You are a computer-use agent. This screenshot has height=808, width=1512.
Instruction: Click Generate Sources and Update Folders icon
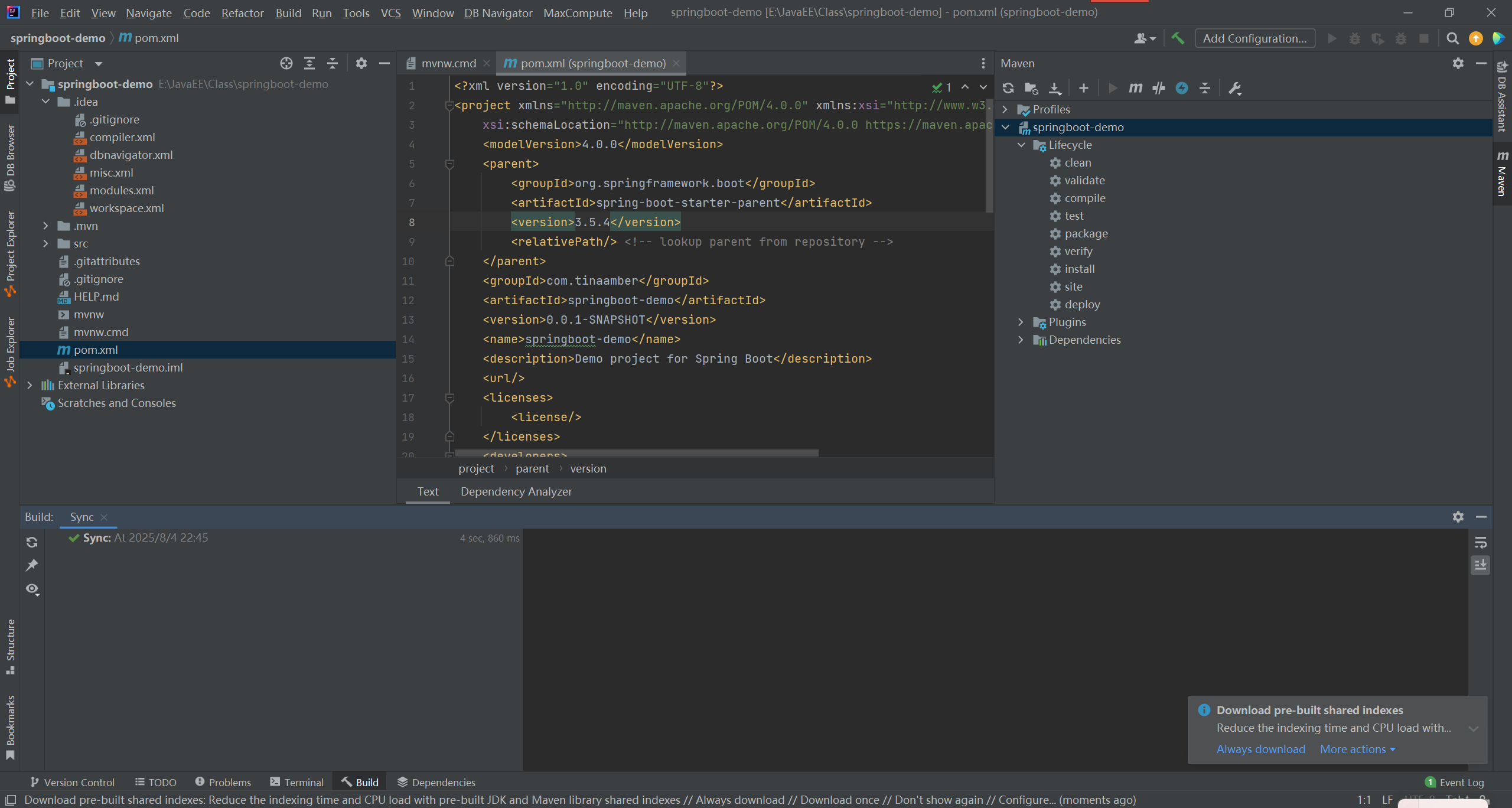[x=1031, y=88]
